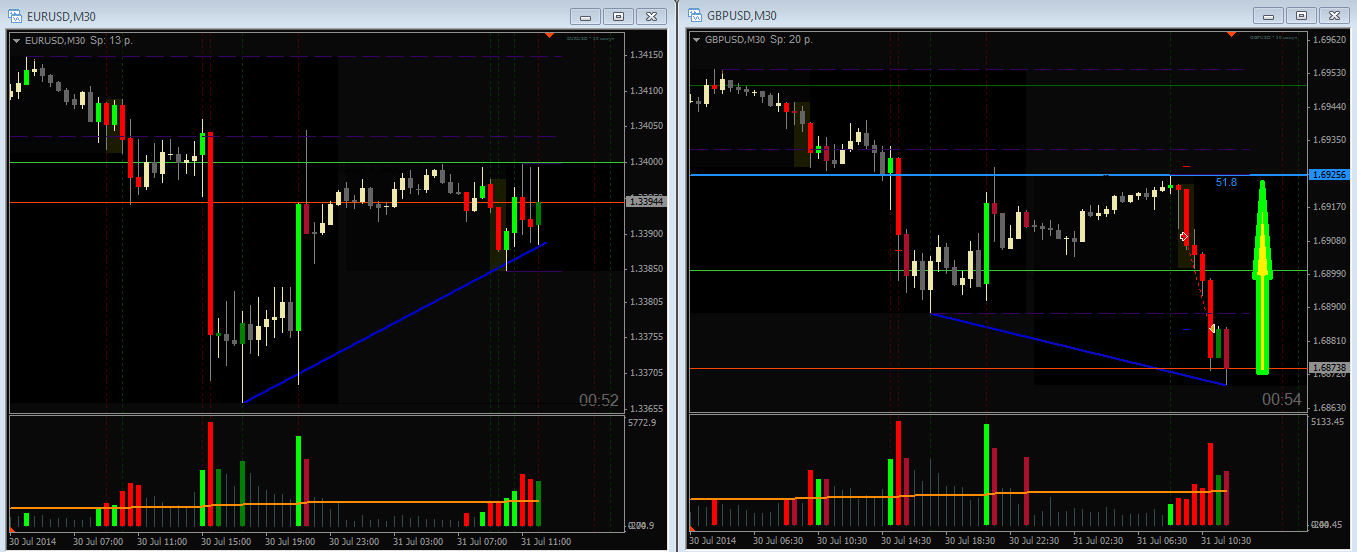Click the EURUSD chart shift orange triangle marker
Viewport: 1357px width, 552px height.
[x=549, y=36]
